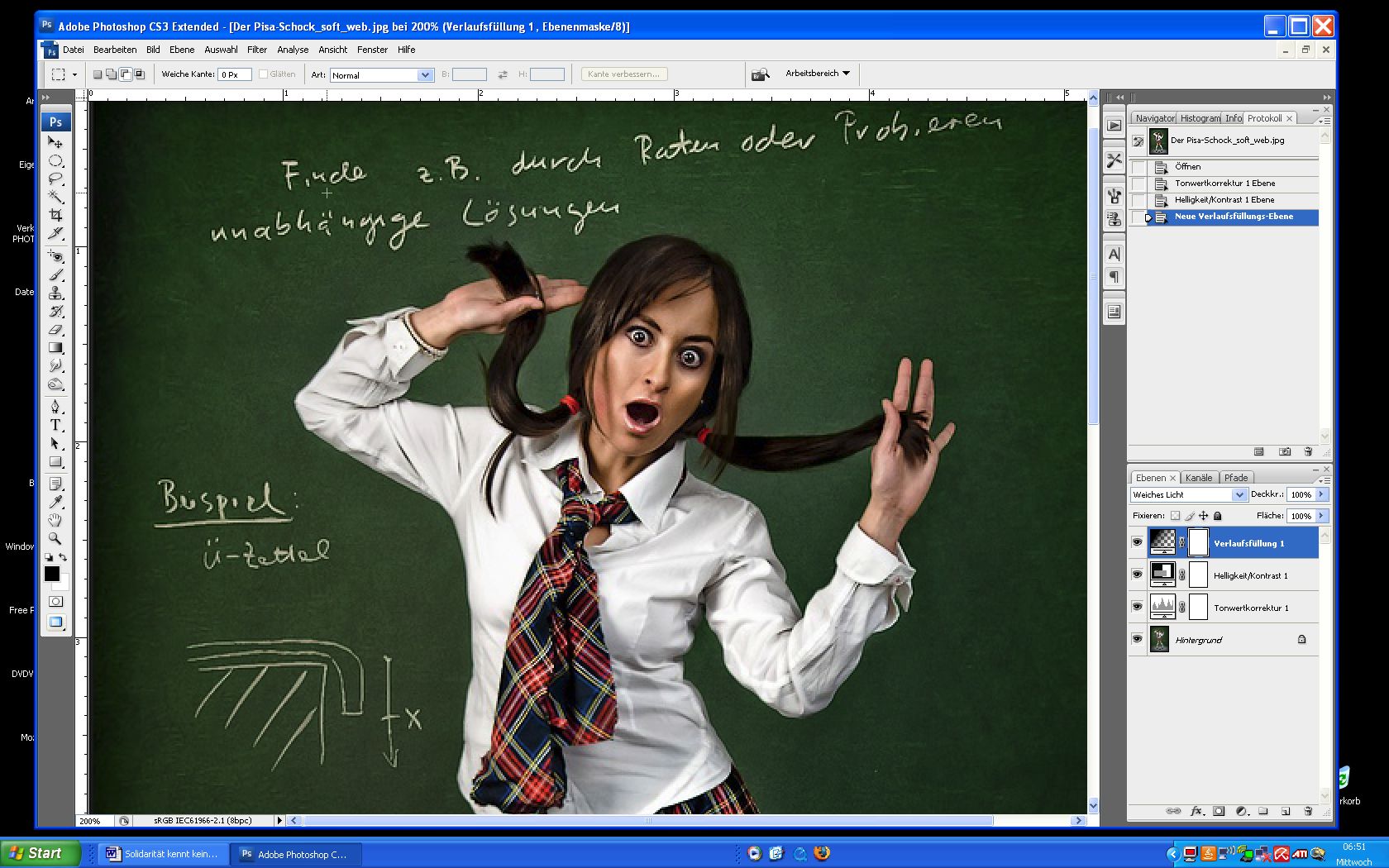Select the Eyedropper tool
The image size is (1389, 868).
click(x=55, y=502)
